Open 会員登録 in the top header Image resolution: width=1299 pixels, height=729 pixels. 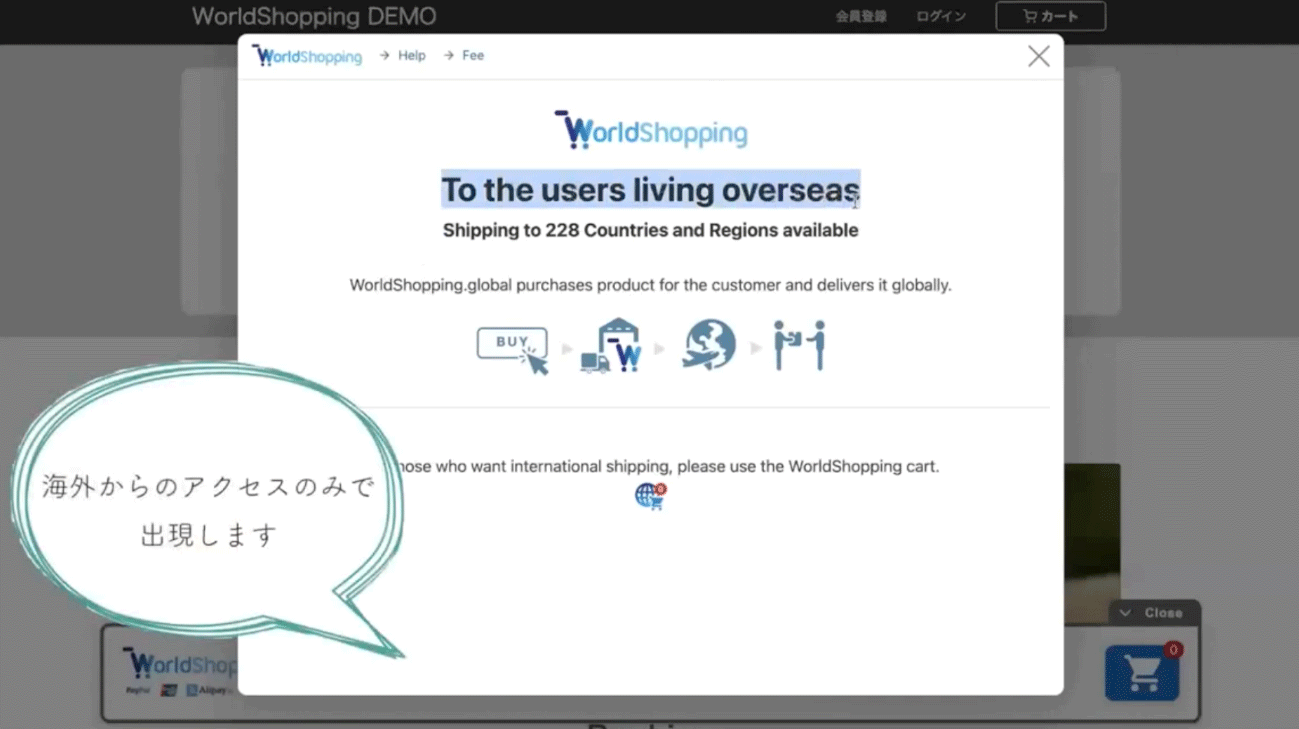[x=861, y=17]
